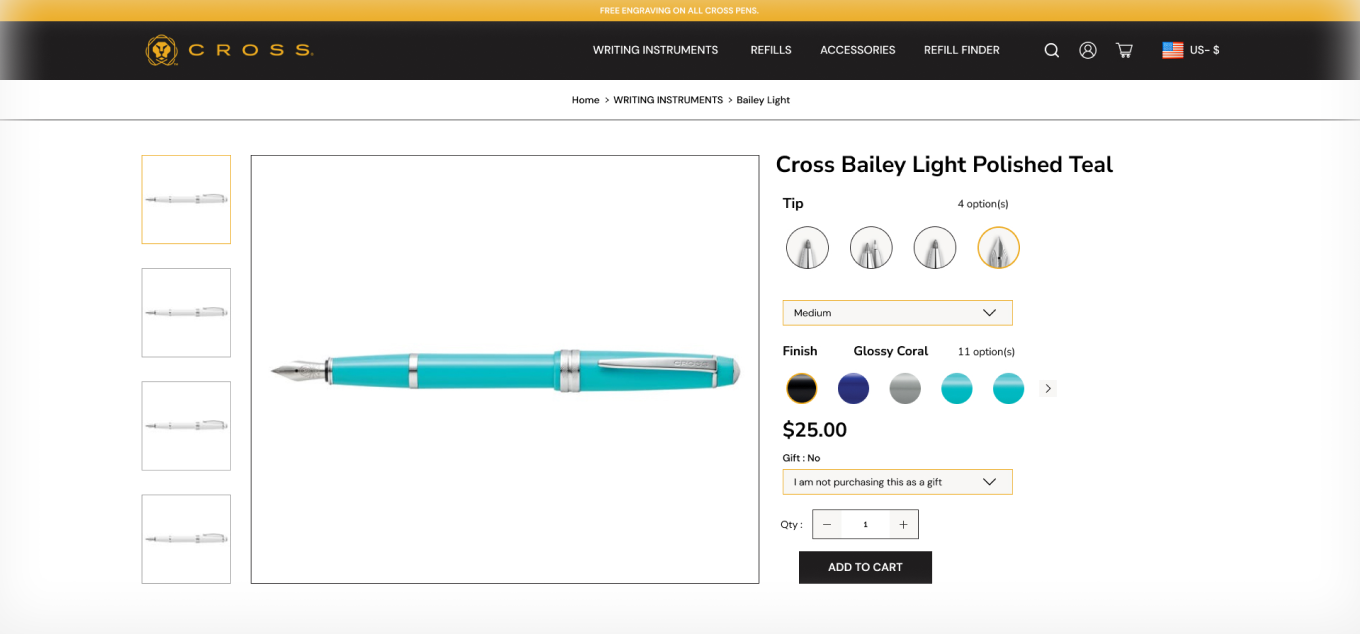Open the Refills menu
Image resolution: width=1360 pixels, height=634 pixels.
click(x=771, y=50)
